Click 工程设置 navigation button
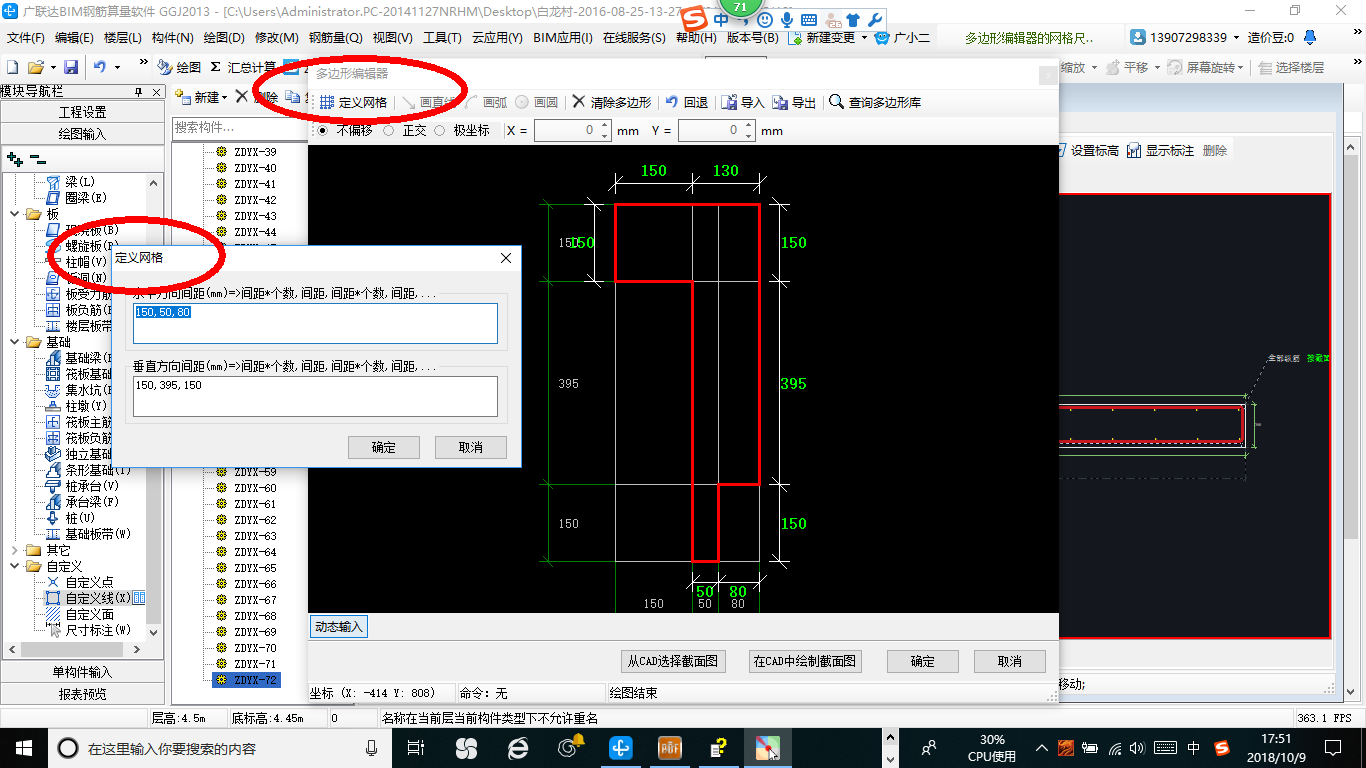1366x768 pixels. click(82, 112)
